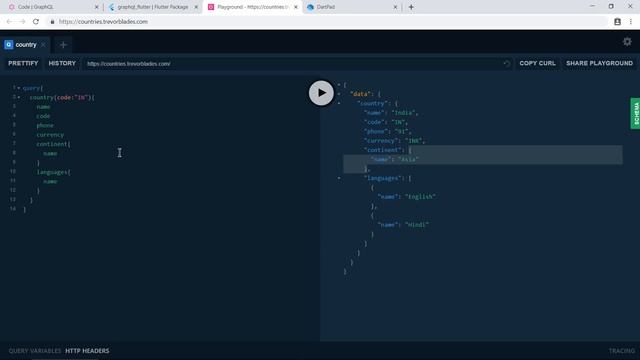Click COPY CURL button

click(537, 63)
